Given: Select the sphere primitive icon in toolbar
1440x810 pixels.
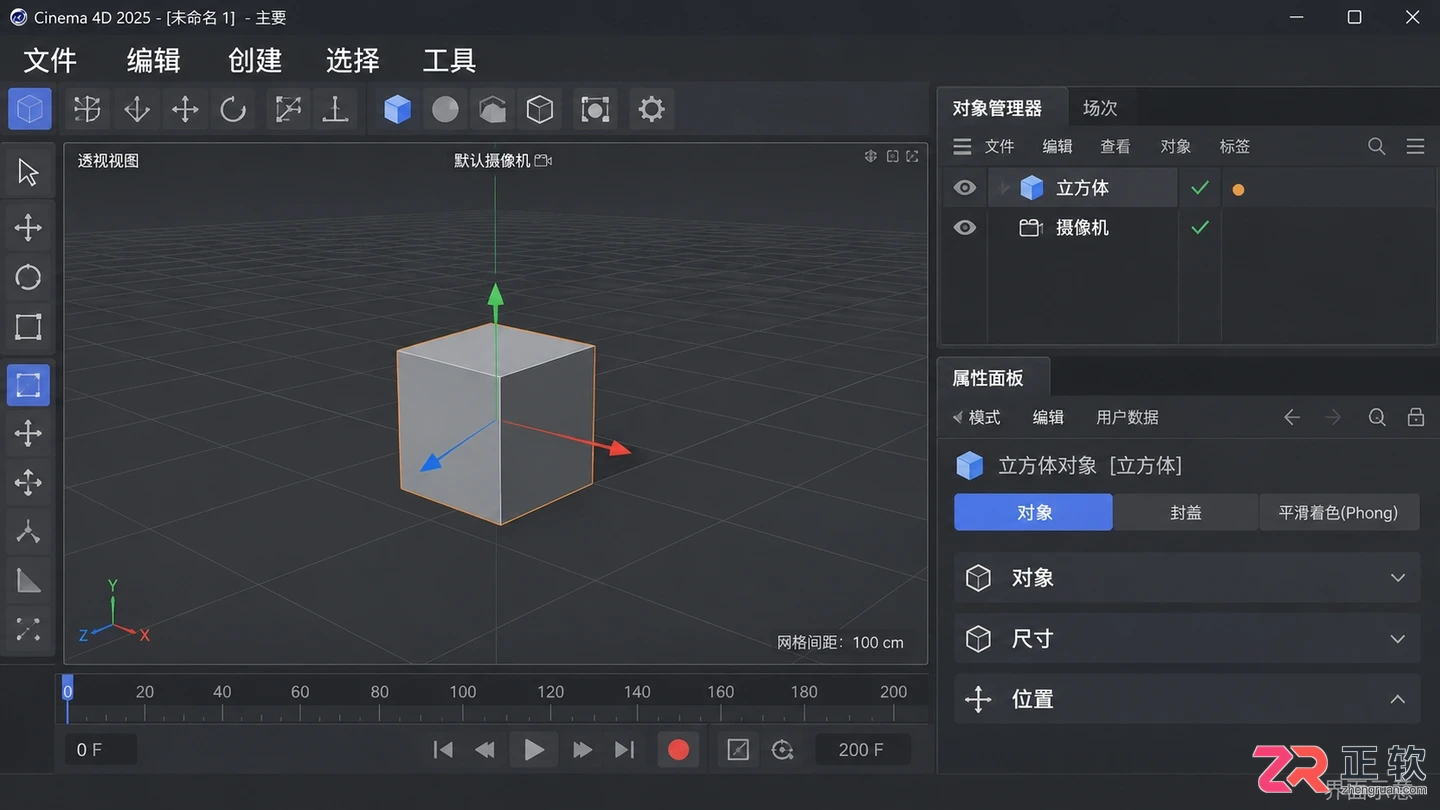Looking at the screenshot, I should (445, 109).
